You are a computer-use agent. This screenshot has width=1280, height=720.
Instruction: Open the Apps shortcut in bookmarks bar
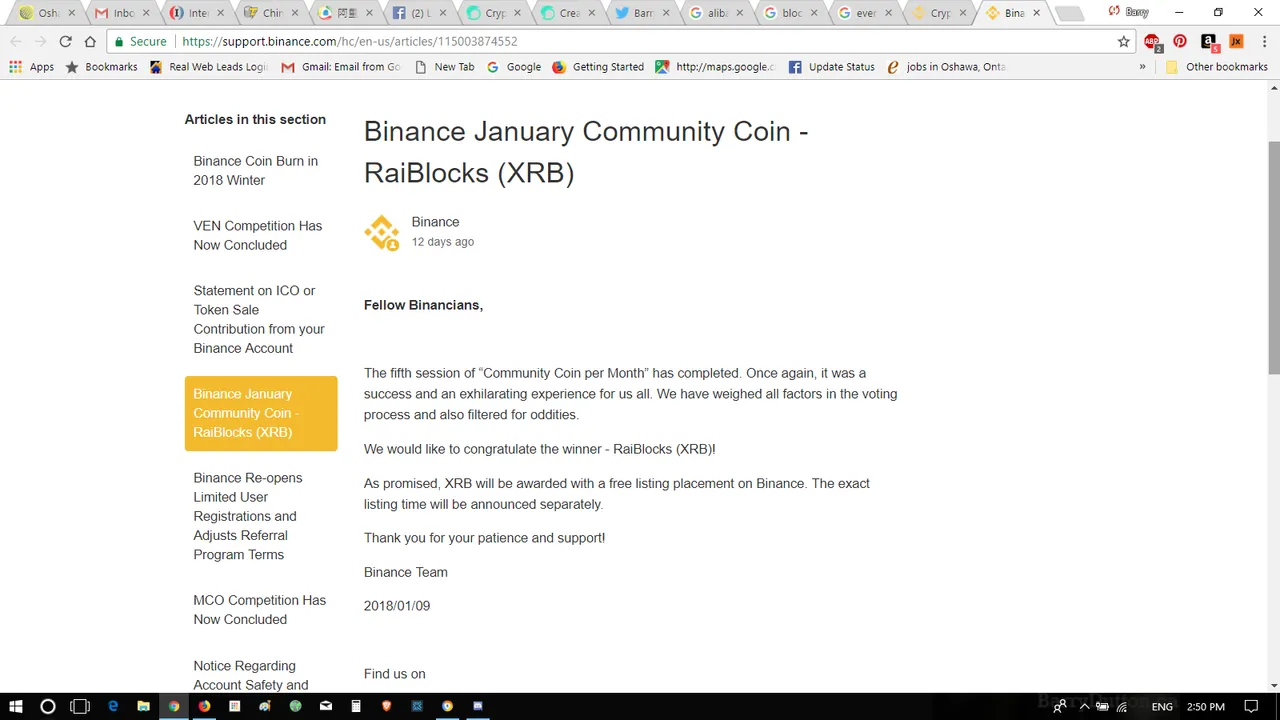(32, 67)
